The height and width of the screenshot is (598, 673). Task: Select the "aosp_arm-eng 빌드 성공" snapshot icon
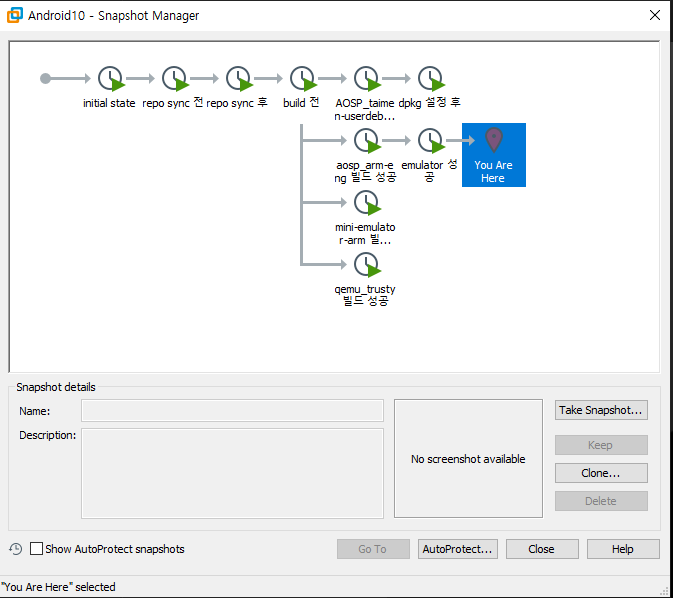pos(367,141)
